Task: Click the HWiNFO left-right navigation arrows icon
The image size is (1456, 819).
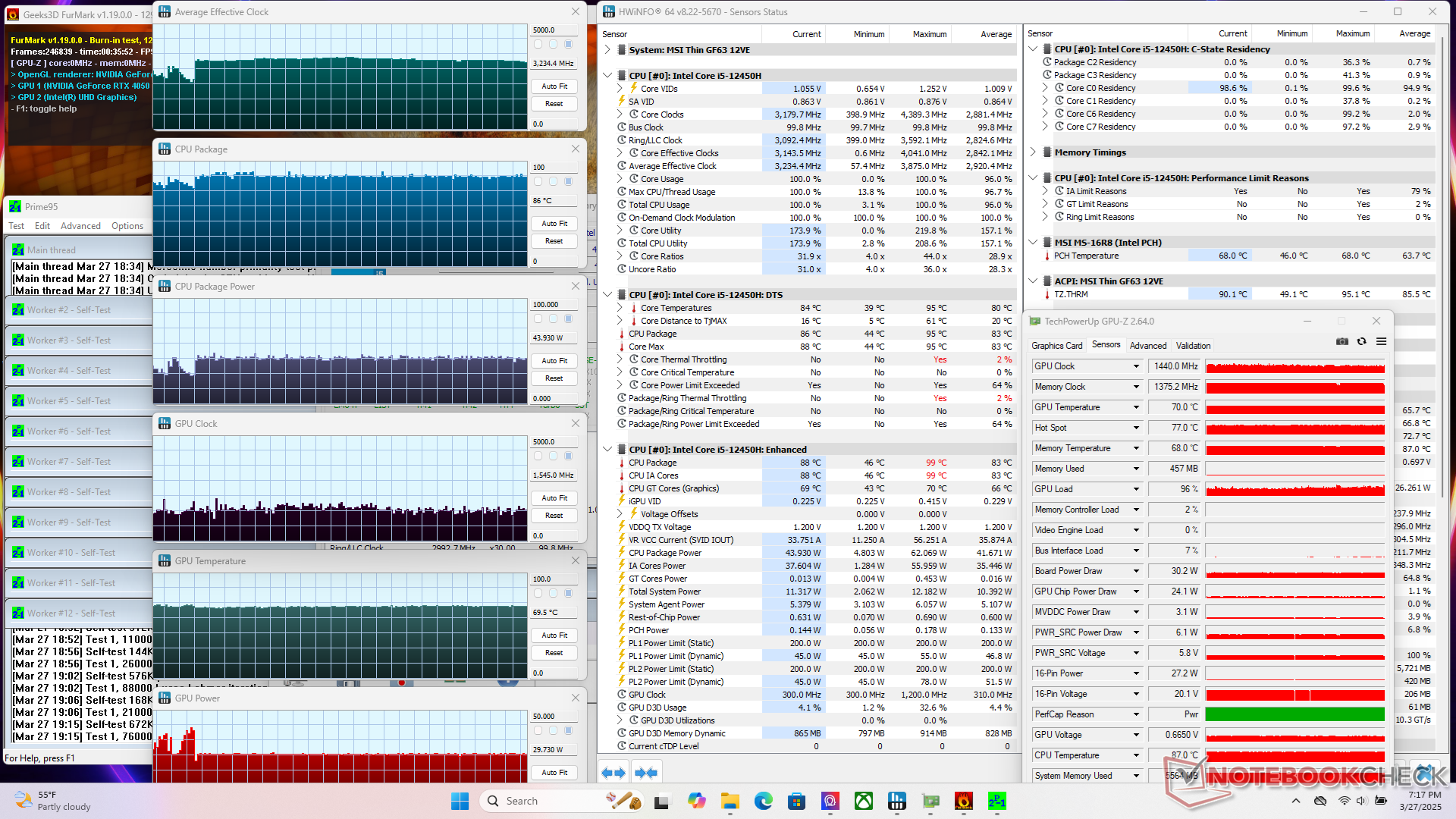Action: tap(613, 773)
